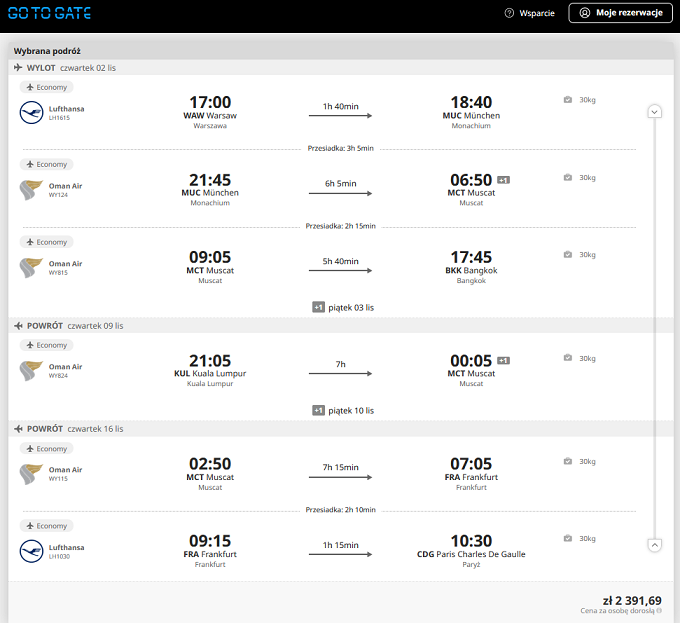Select the POWRÓT czwartek 16 lis header
Screen dimensions: 680x623
pos(340,429)
